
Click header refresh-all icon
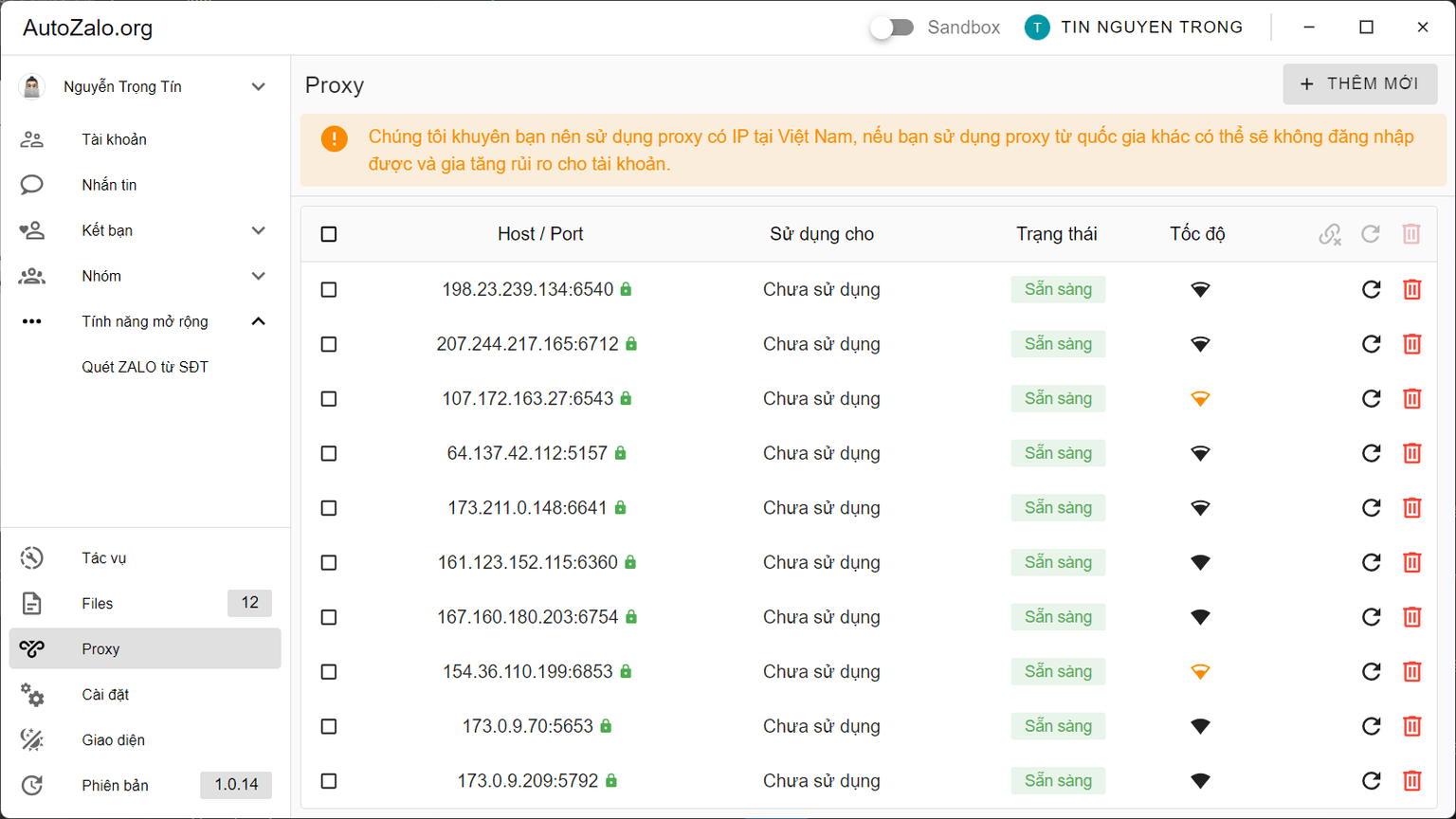point(1371,234)
